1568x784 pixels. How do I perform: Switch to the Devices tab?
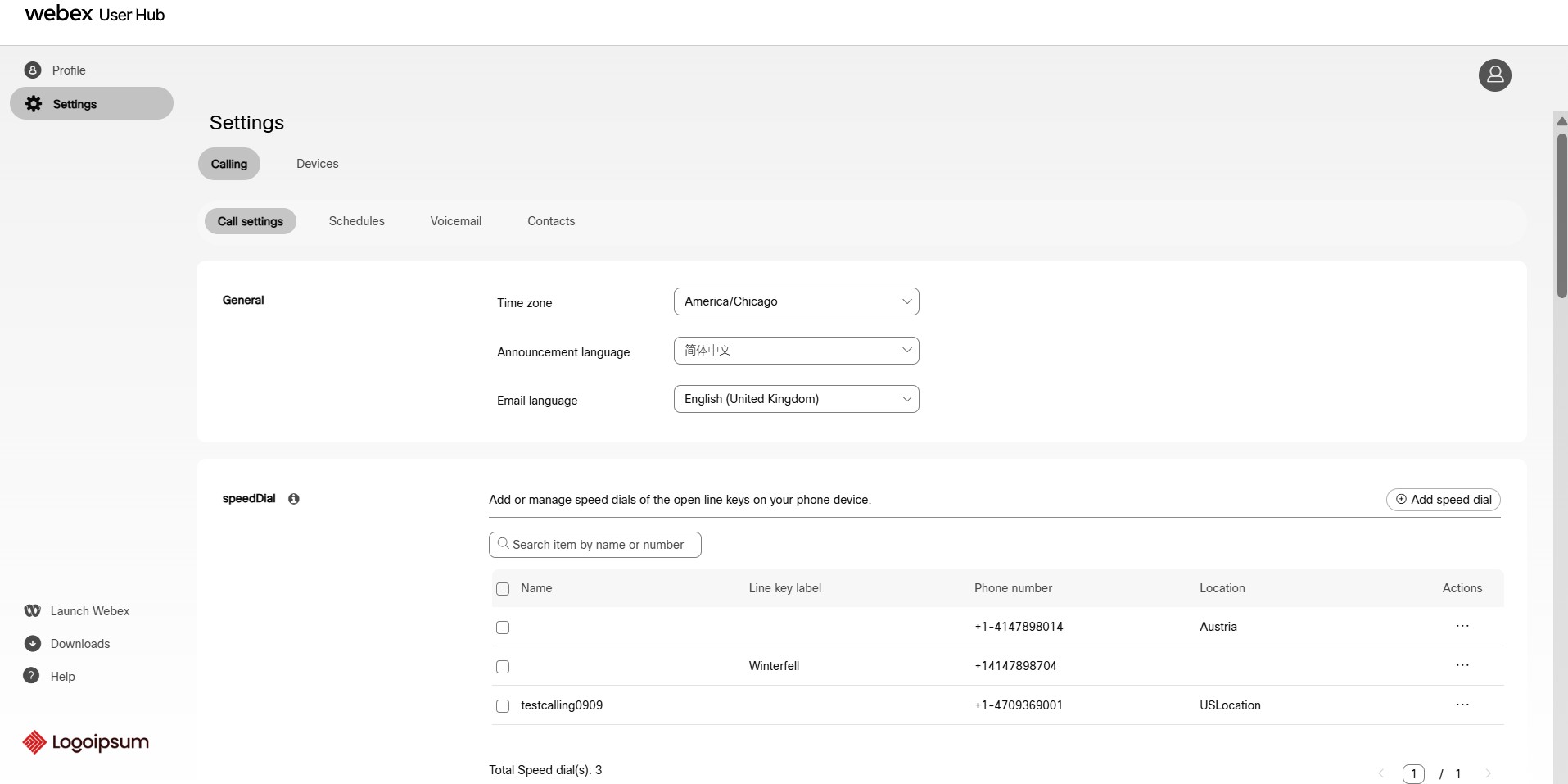tap(317, 164)
